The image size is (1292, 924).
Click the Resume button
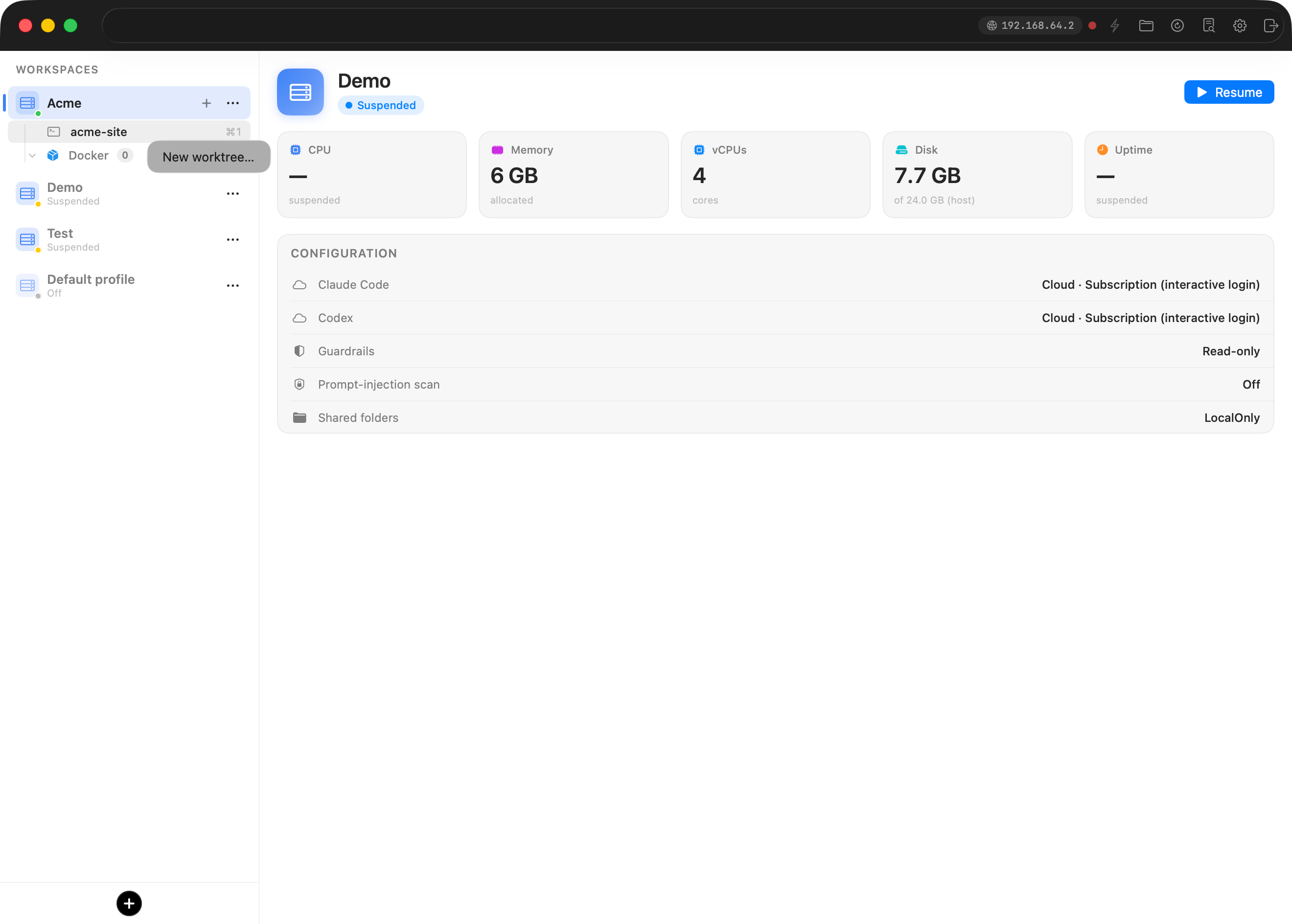coord(1229,92)
